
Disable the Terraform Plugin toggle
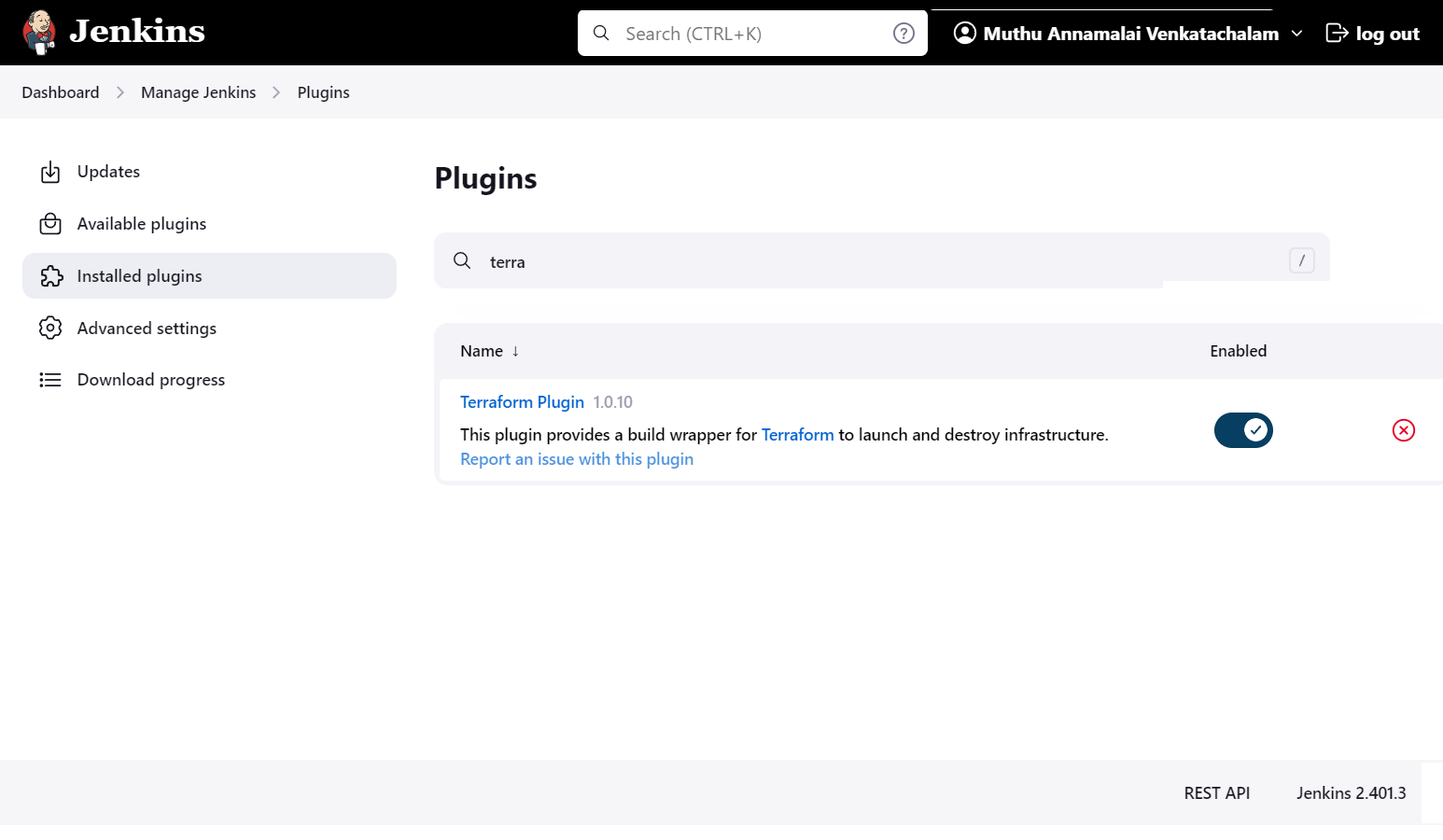tap(1243, 430)
